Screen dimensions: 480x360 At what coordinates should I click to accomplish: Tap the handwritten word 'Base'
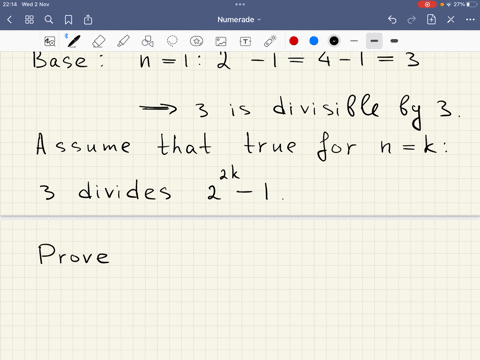coord(60,60)
